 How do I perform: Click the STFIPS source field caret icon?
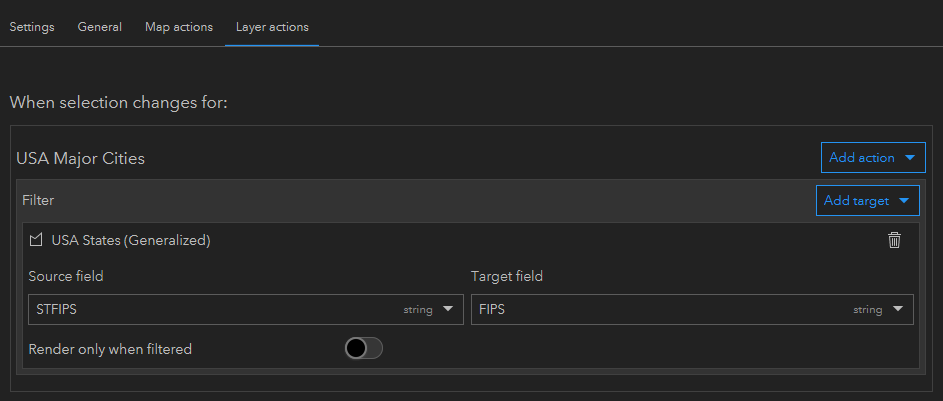click(x=447, y=310)
